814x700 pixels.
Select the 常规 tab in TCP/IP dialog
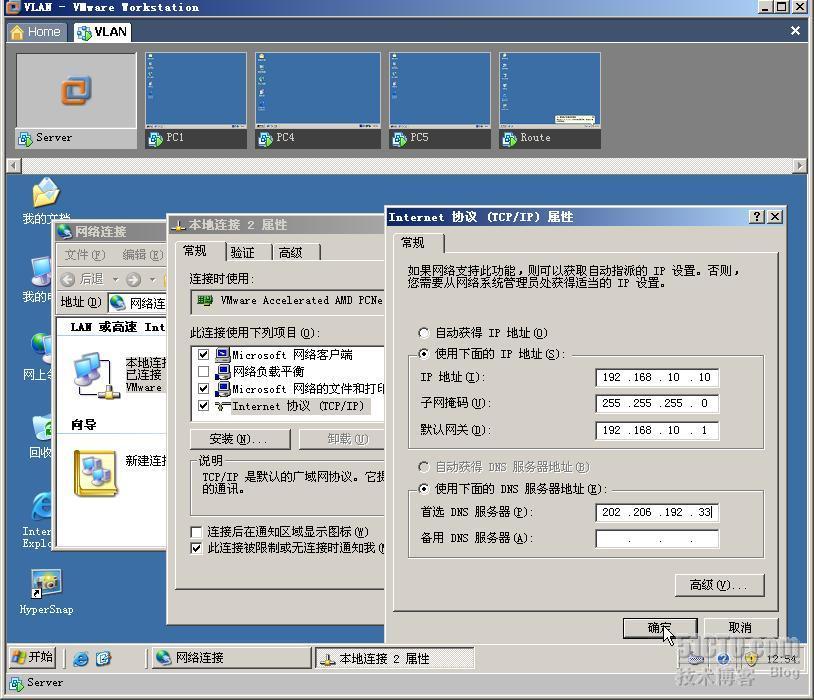(x=418, y=243)
